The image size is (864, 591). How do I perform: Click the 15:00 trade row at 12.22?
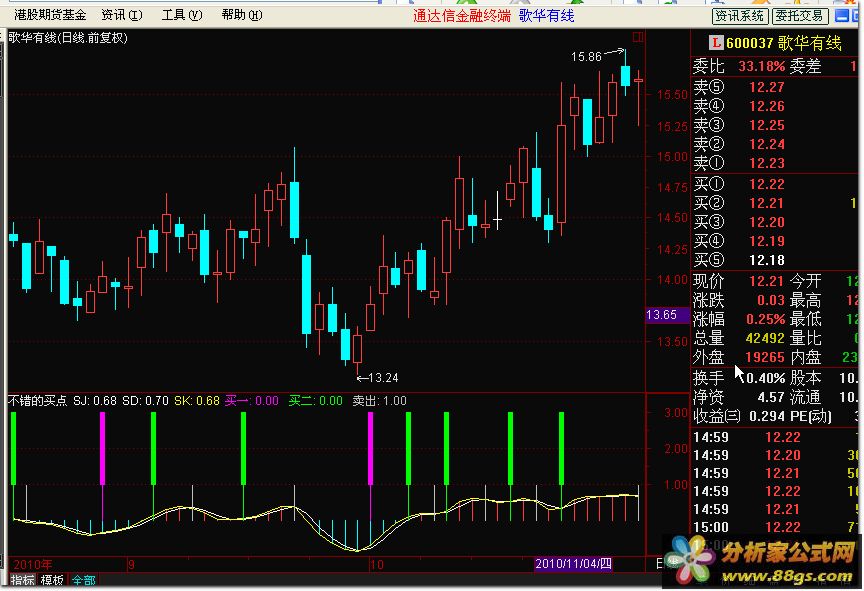coord(775,527)
